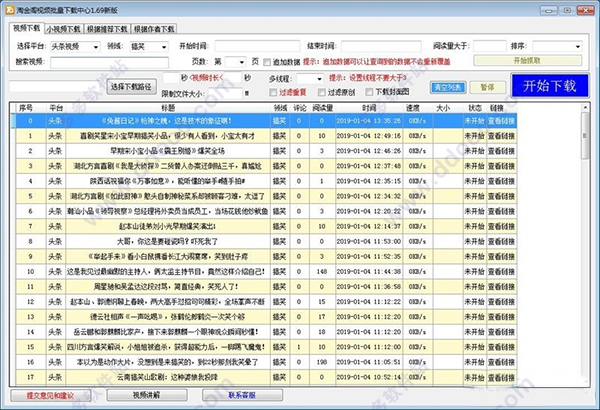This screenshot has width=600, height=410.
Task: Click 查看链接 in row 14
Action: (501, 332)
